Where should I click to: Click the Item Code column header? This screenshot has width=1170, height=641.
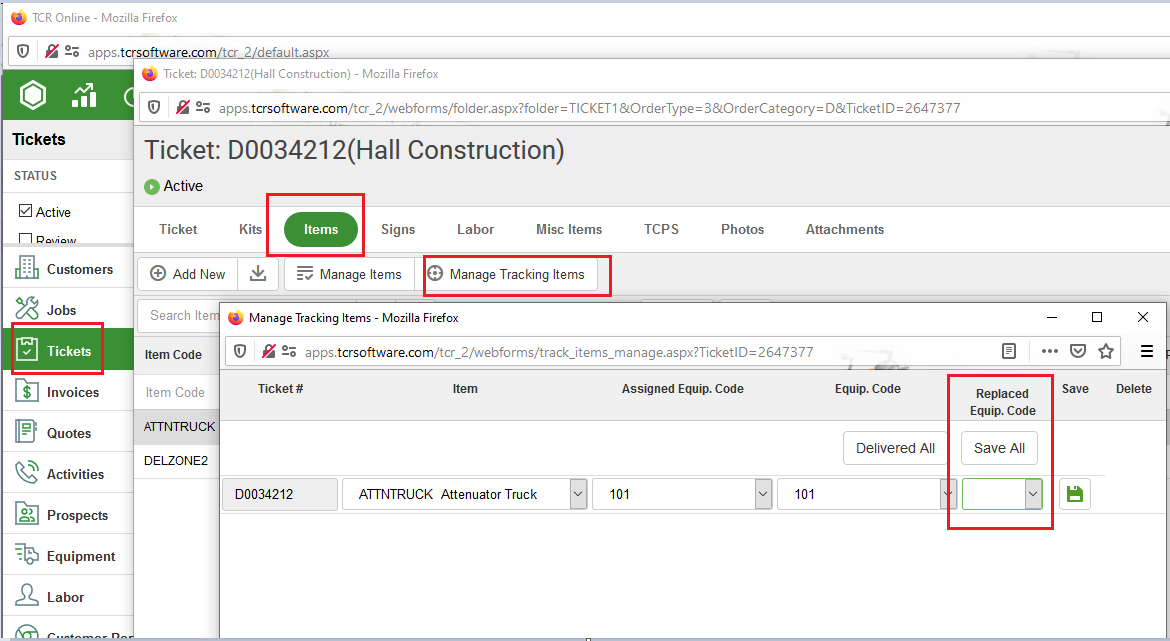(173, 354)
